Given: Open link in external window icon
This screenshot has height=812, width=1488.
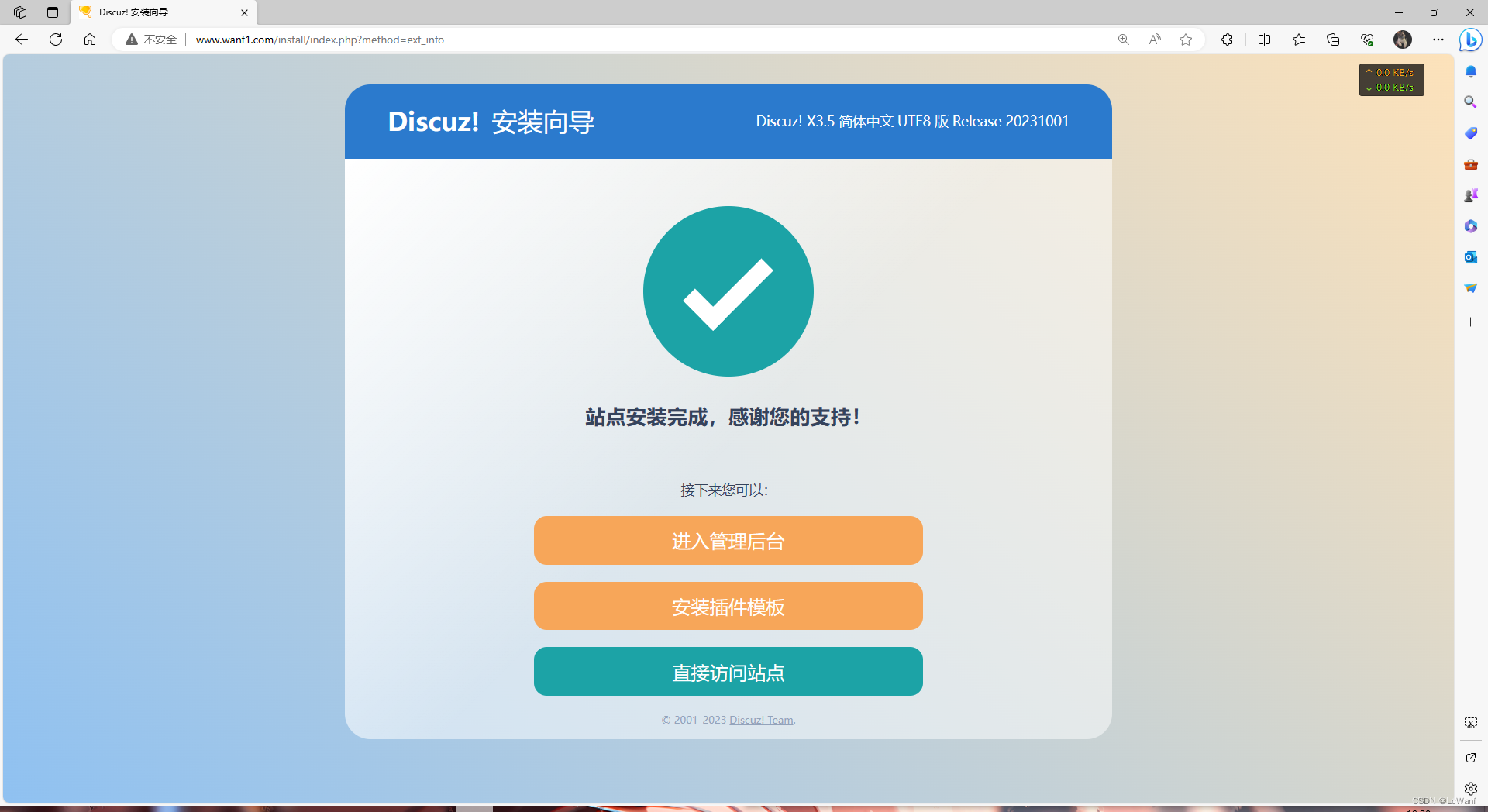Looking at the screenshot, I should [x=1471, y=758].
